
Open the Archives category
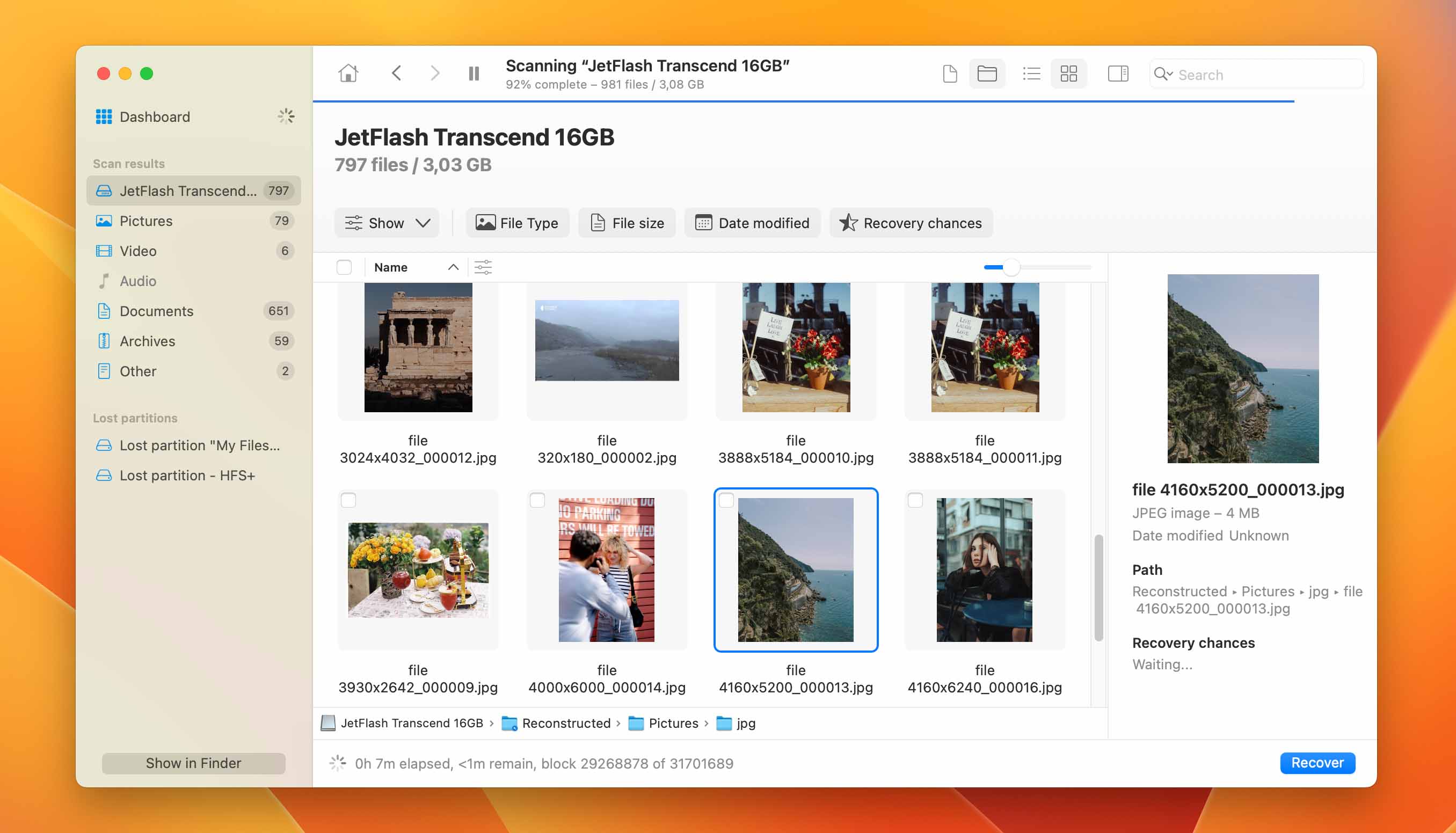pyautogui.click(x=193, y=341)
